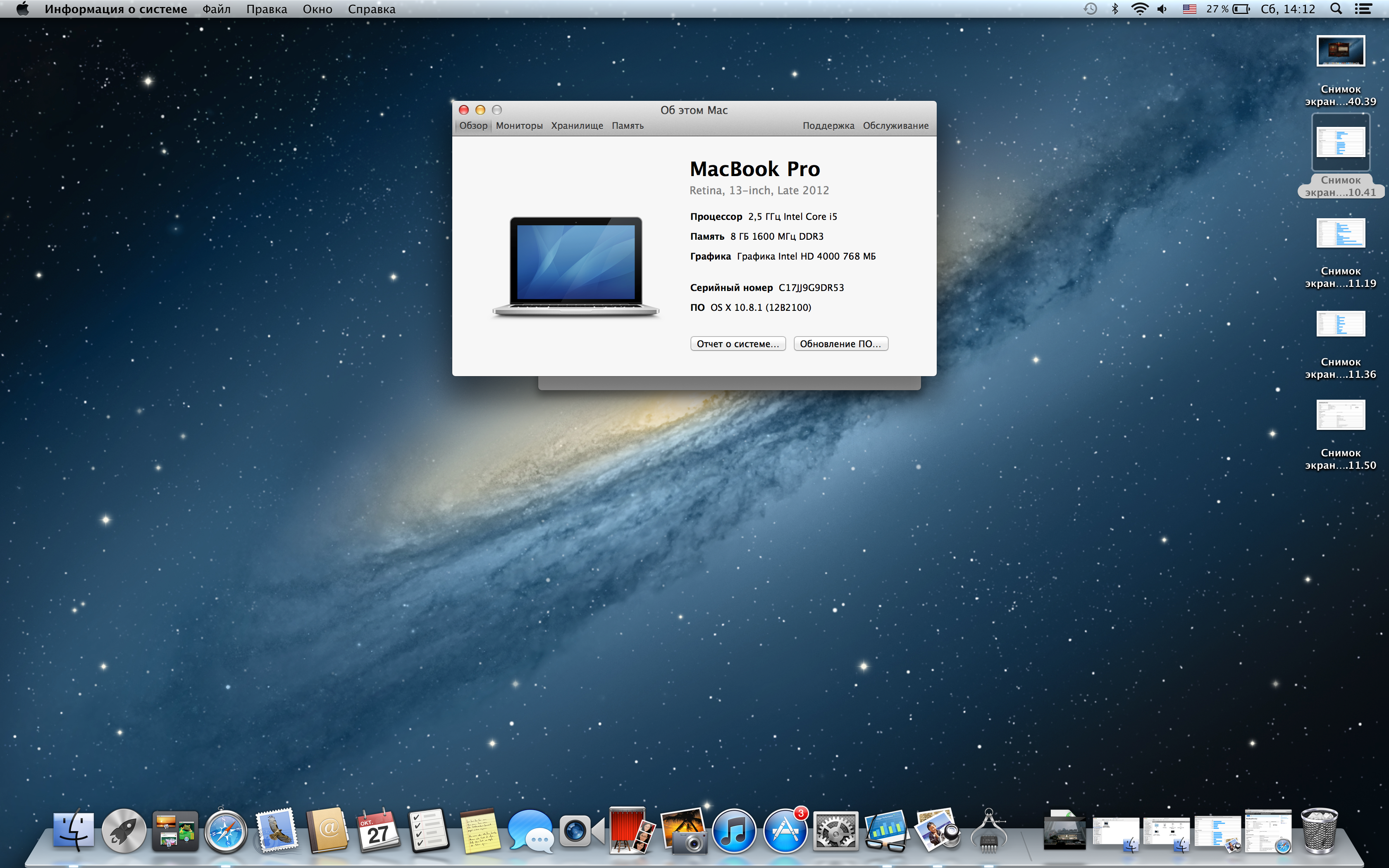Viewport: 1389px width, 868px height.
Task: Open the Файл menu
Action: pos(216,9)
